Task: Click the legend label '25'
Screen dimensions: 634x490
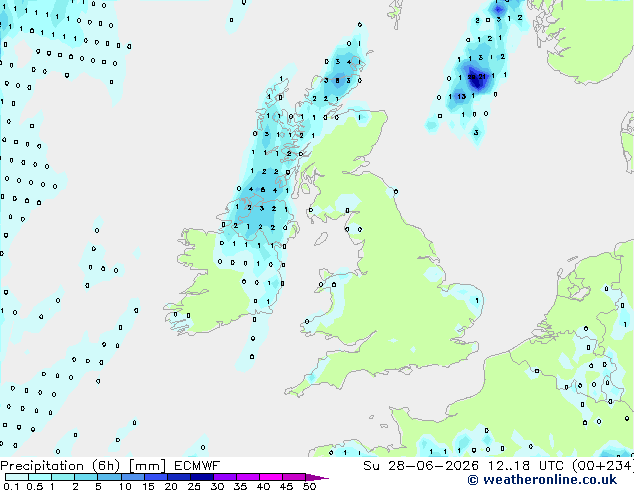Action: point(194,486)
